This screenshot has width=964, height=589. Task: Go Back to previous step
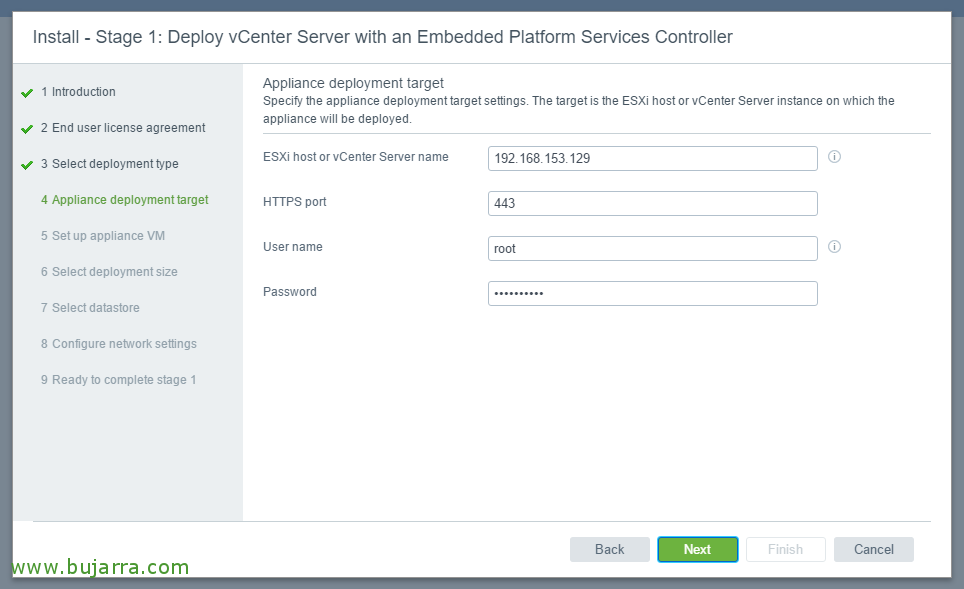[x=609, y=549]
